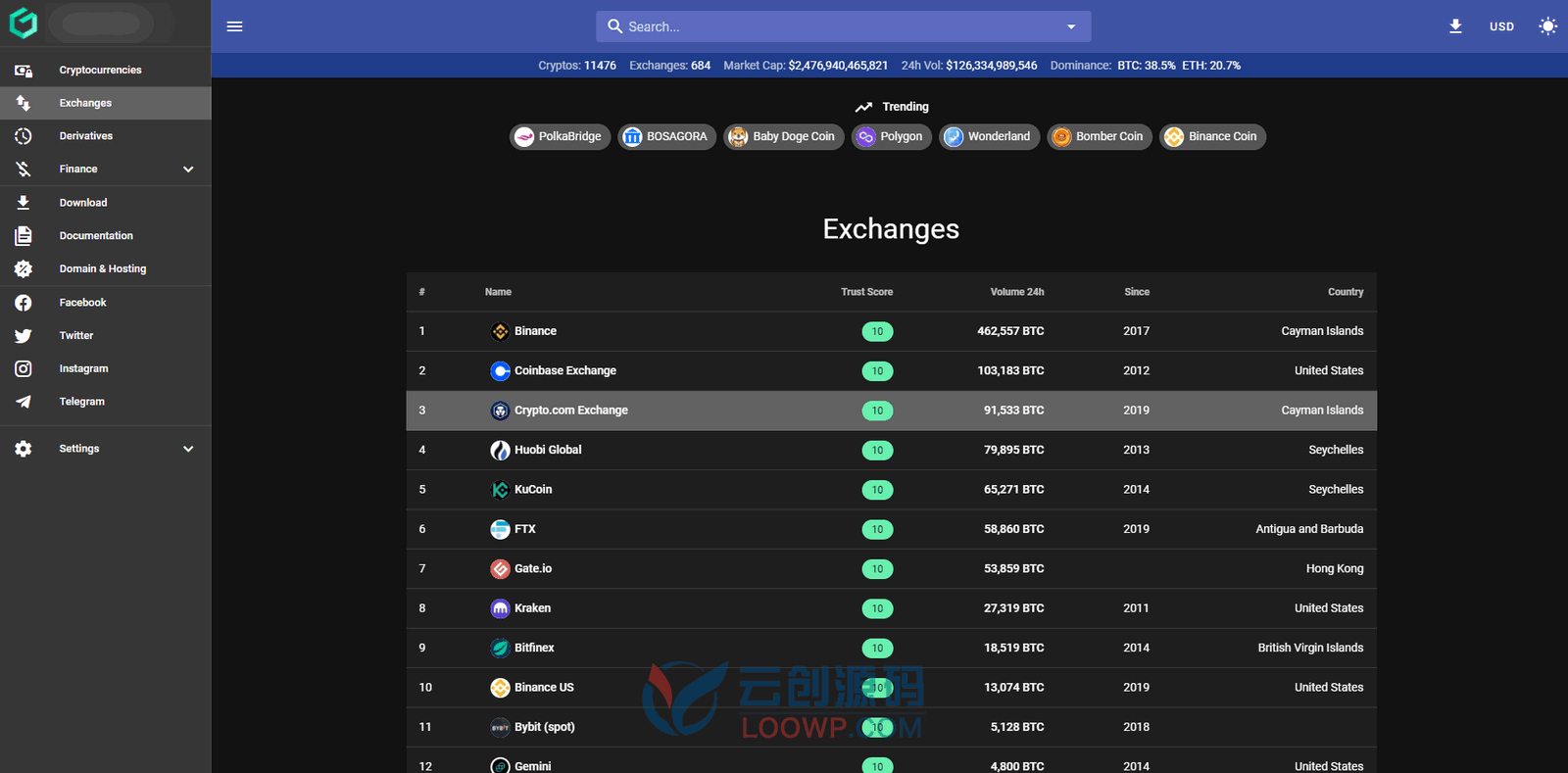Image resolution: width=1568 pixels, height=773 pixels.
Task: Click the British Virgin Islands cell
Action: coord(1310,648)
